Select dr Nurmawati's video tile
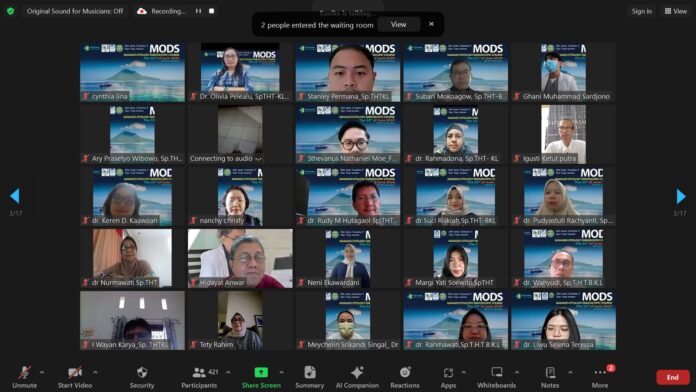 [132, 258]
